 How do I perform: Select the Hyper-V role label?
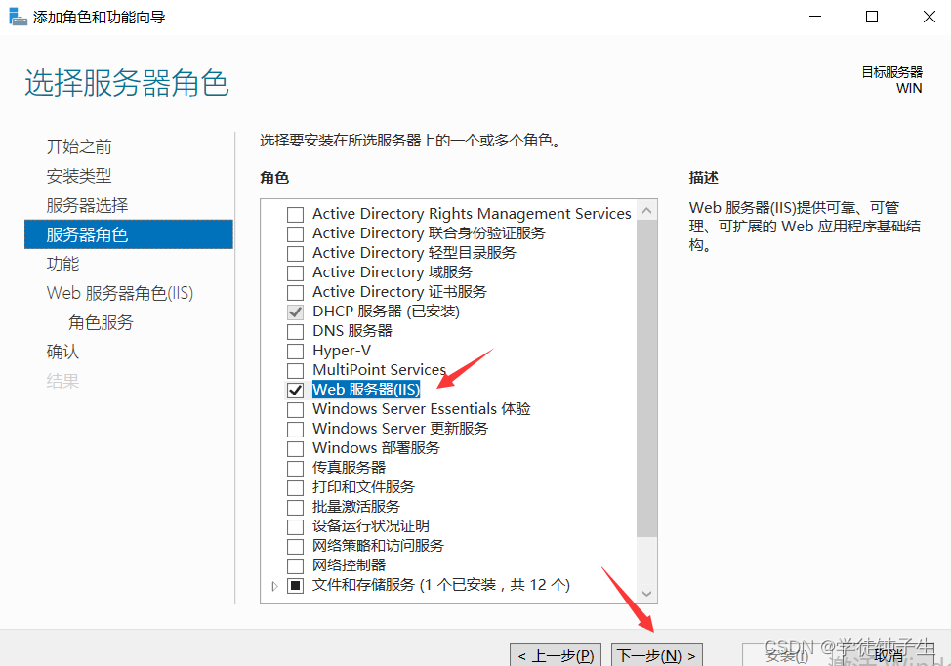tap(341, 351)
